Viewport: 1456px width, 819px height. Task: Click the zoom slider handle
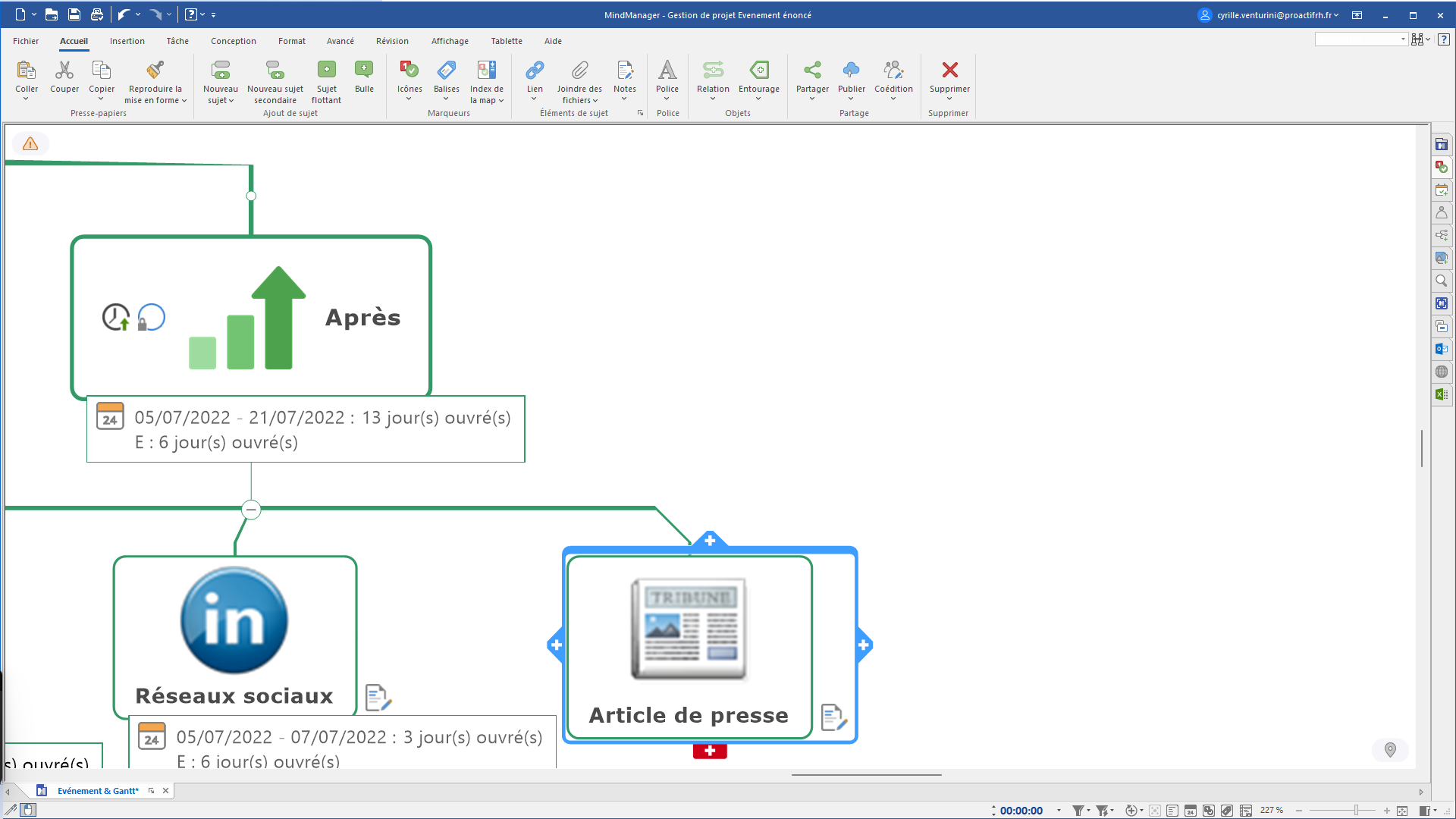pos(1356,811)
